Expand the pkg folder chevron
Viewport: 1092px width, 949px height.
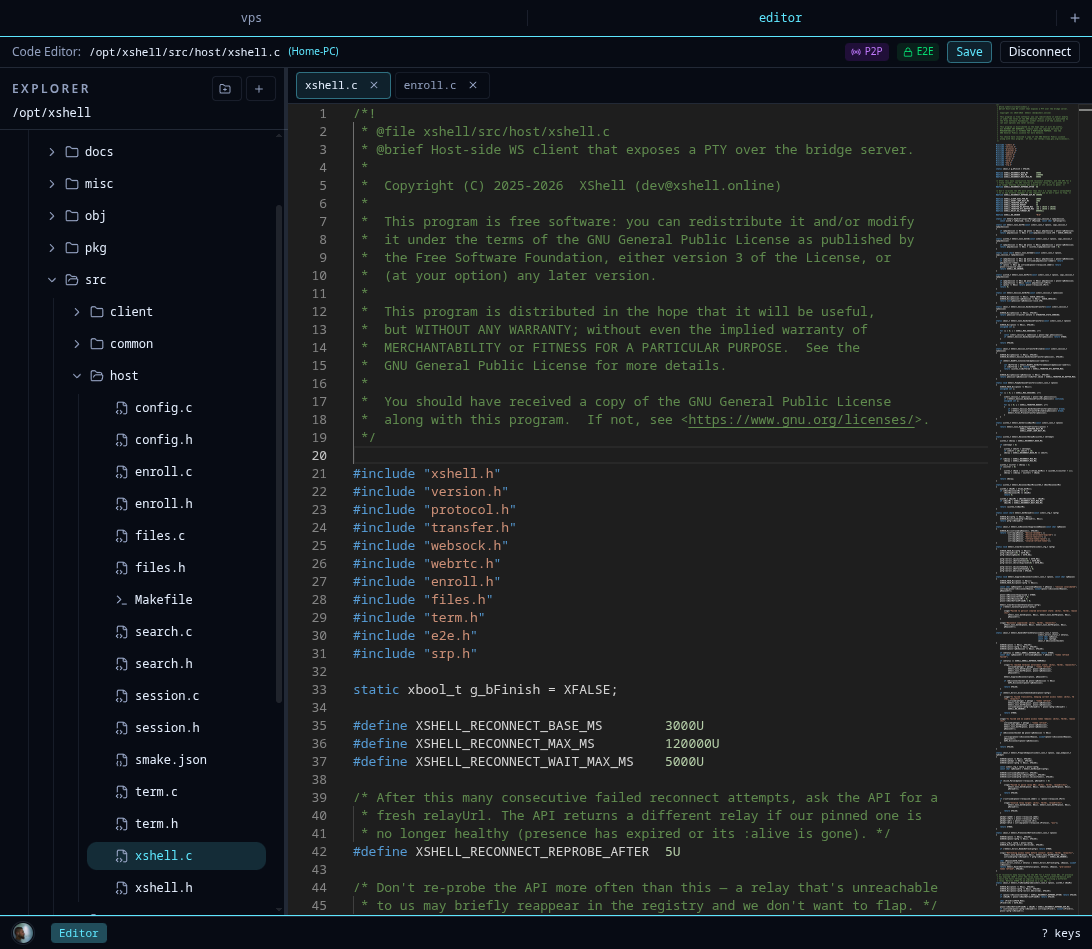click(x=52, y=247)
